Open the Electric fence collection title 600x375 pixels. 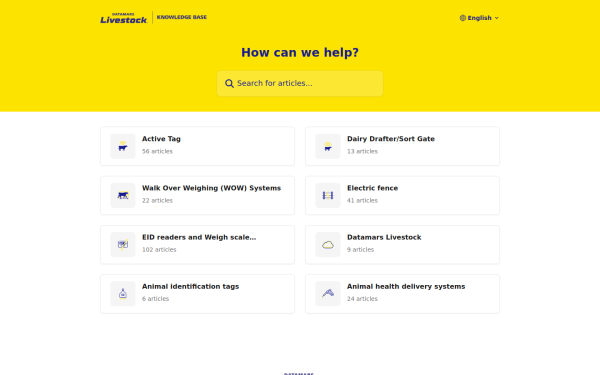372,188
